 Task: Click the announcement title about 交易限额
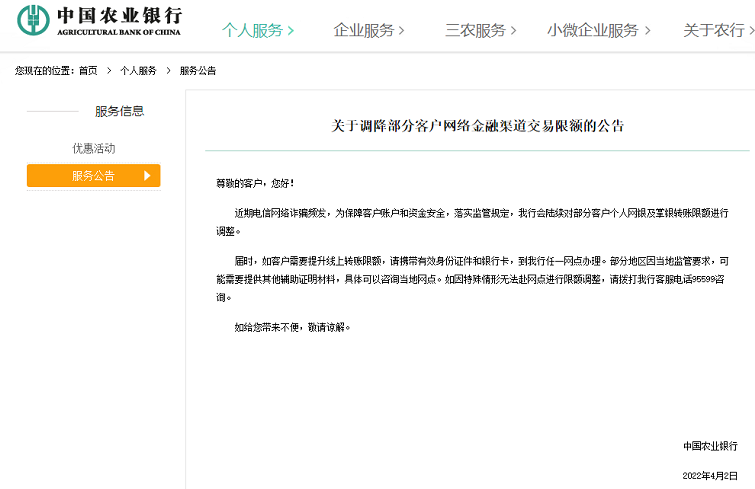[x=477, y=126]
